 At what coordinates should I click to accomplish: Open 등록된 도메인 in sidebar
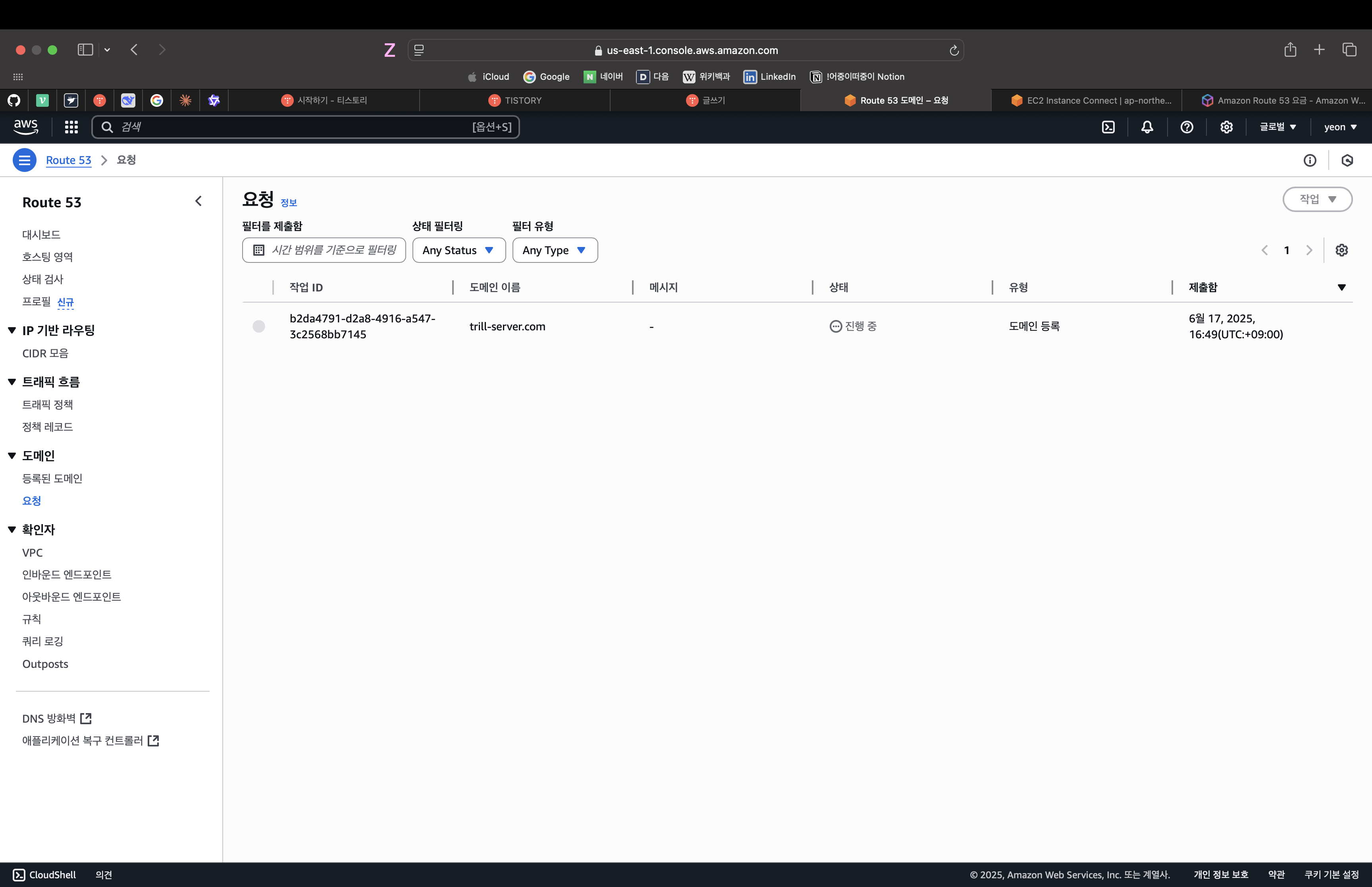coord(52,478)
